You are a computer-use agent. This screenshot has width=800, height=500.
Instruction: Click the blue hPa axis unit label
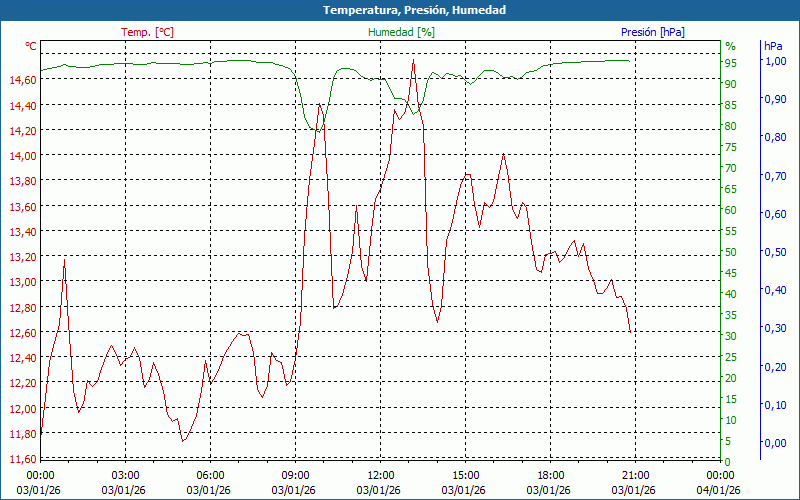point(773,46)
